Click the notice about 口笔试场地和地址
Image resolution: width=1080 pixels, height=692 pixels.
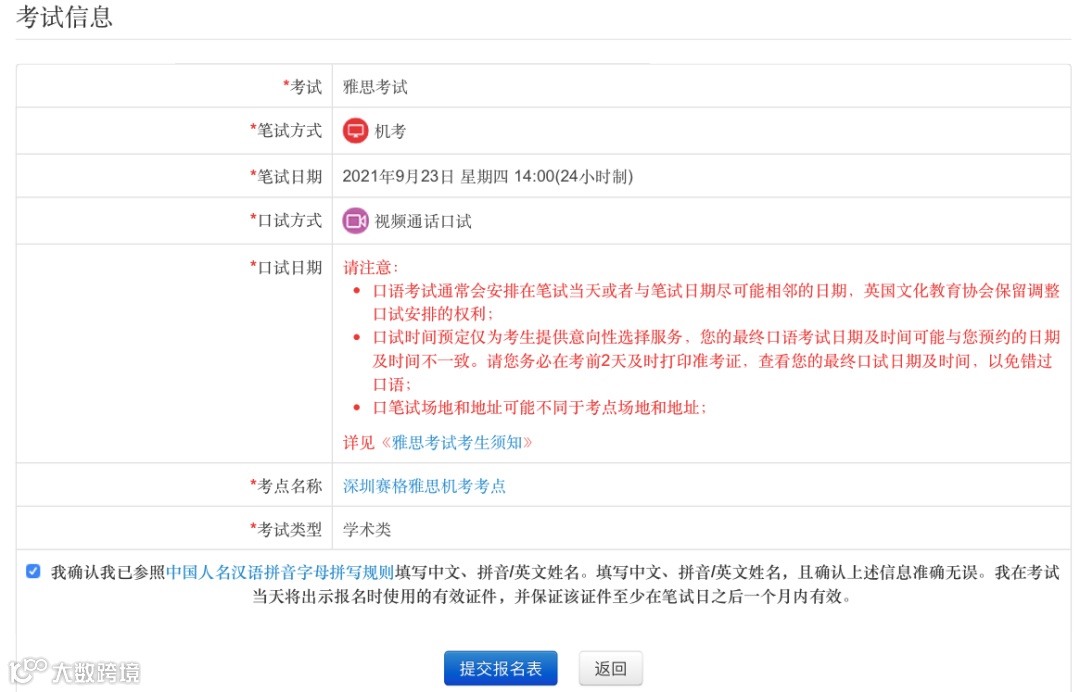click(539, 408)
